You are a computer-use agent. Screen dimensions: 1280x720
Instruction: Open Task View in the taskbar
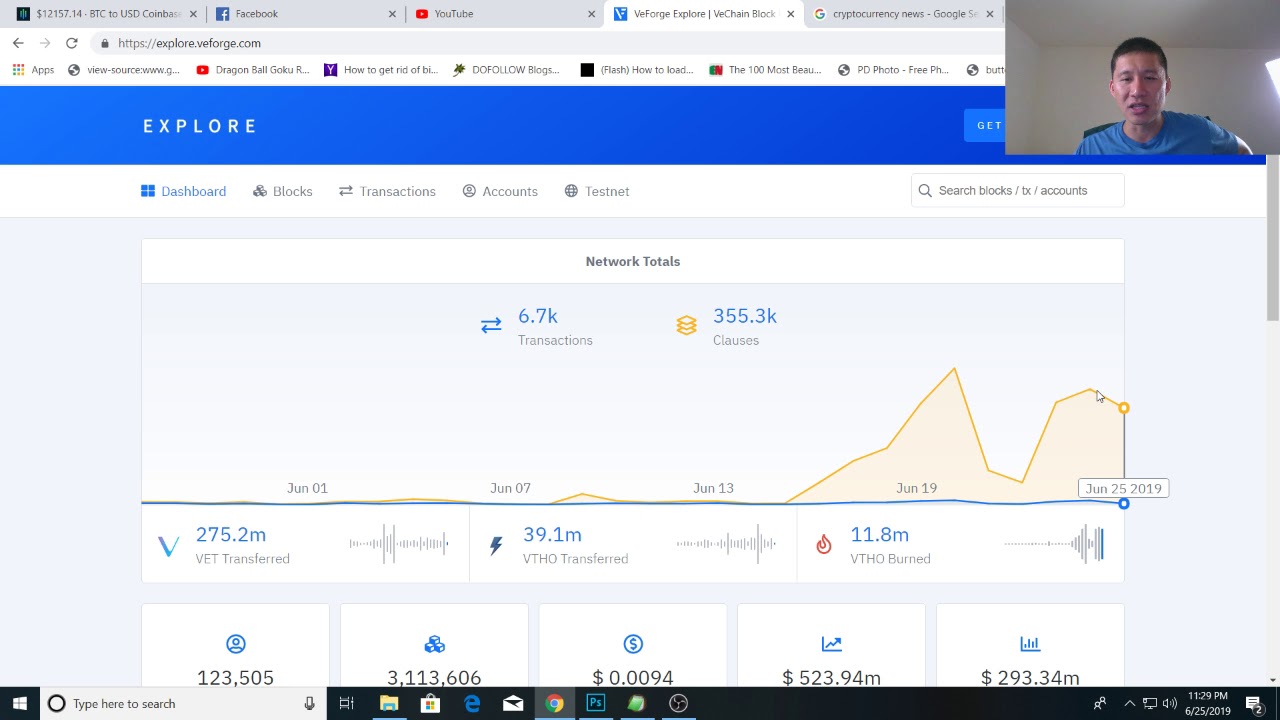pyautogui.click(x=347, y=704)
